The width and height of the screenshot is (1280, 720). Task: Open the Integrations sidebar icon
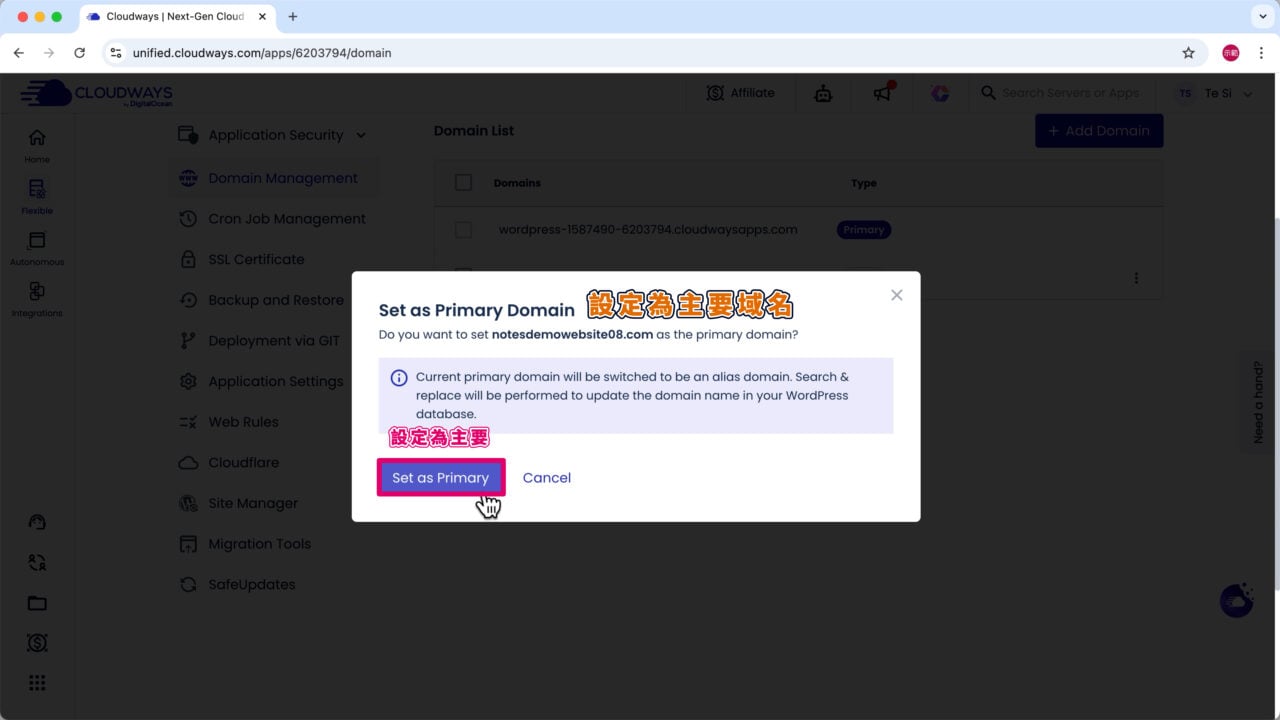37,298
